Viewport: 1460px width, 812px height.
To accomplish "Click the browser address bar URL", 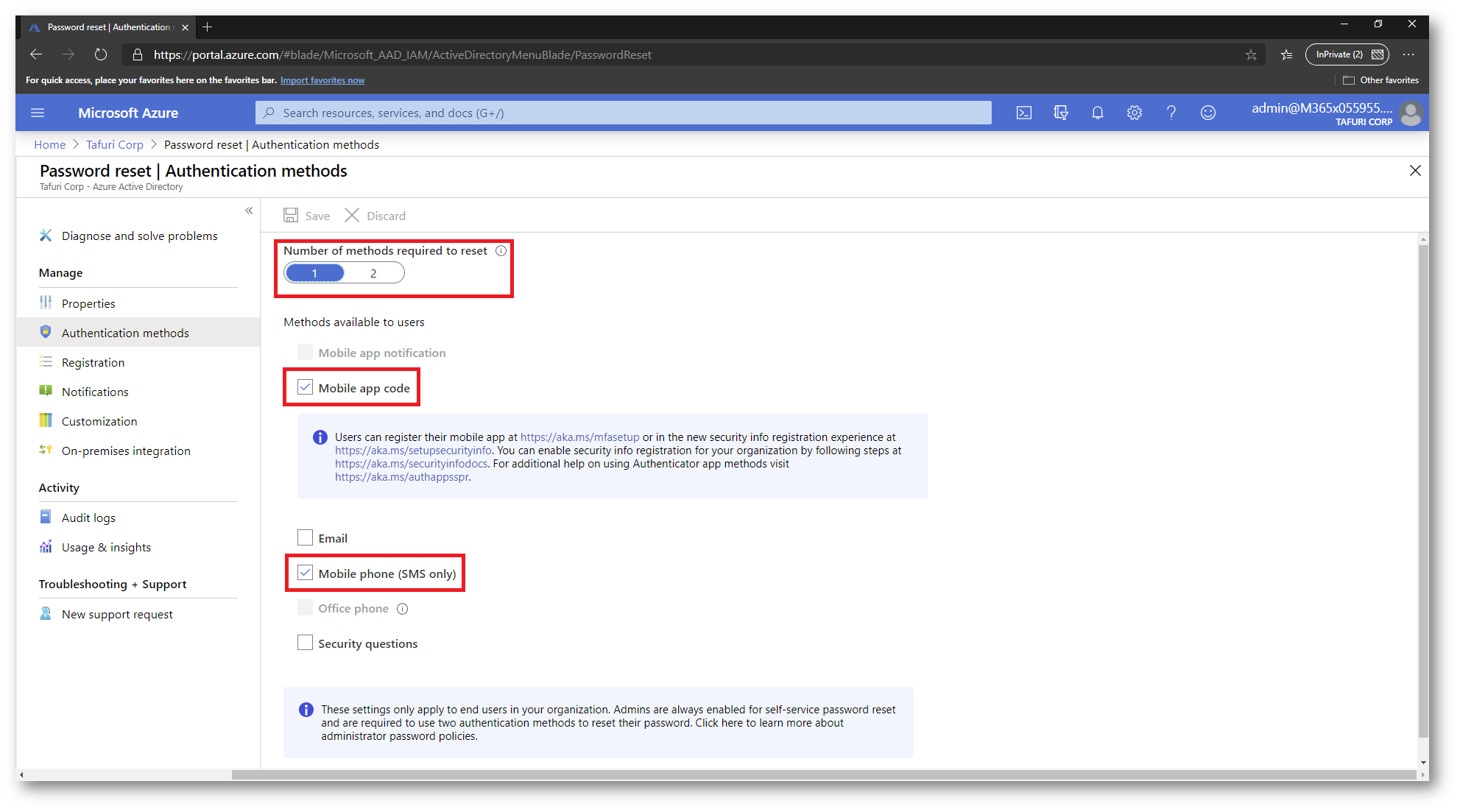I will pos(402,54).
